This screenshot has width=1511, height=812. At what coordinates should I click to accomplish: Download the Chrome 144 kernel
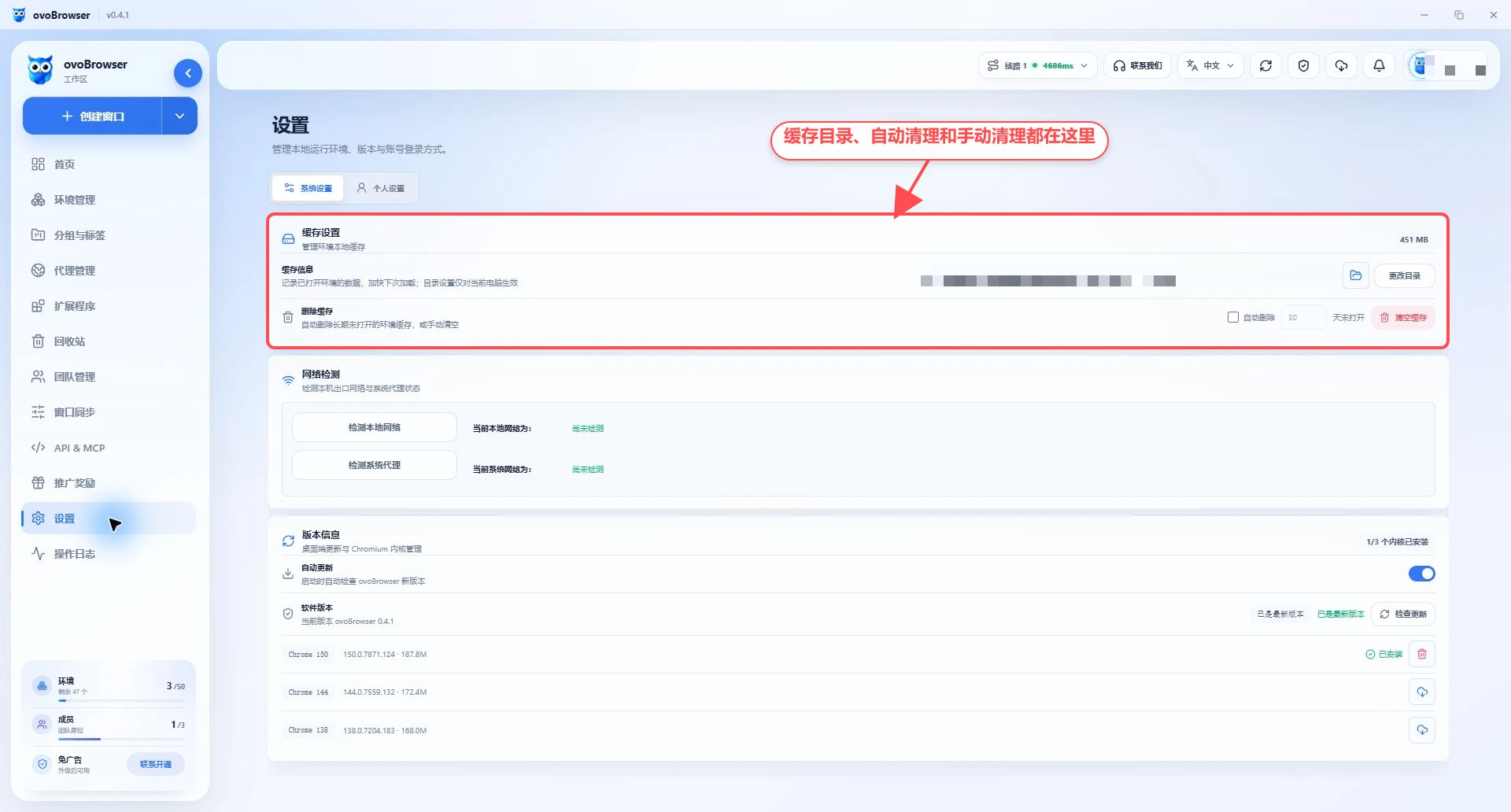(1421, 692)
